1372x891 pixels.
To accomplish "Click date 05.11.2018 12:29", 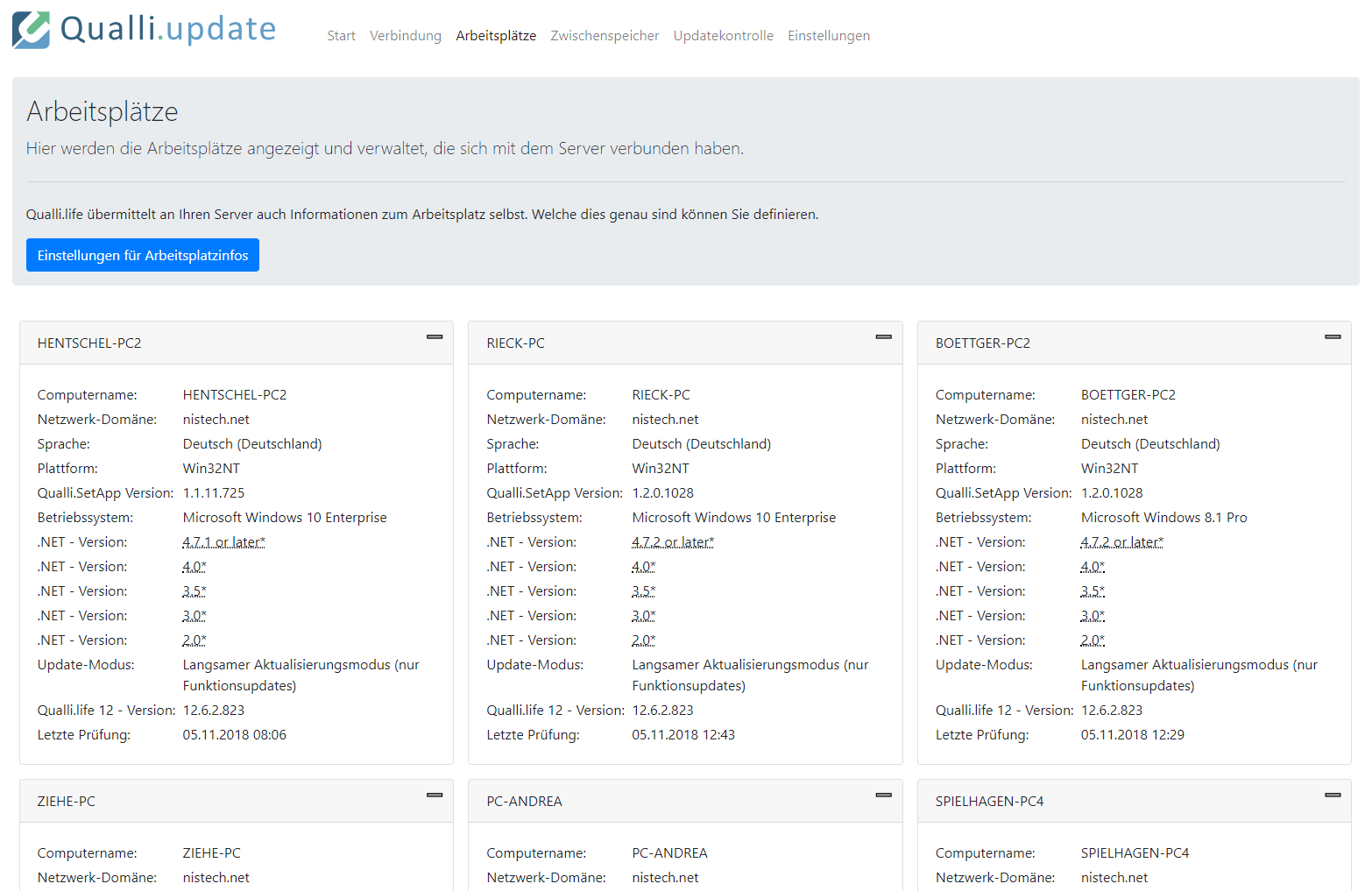I will click(x=1133, y=735).
